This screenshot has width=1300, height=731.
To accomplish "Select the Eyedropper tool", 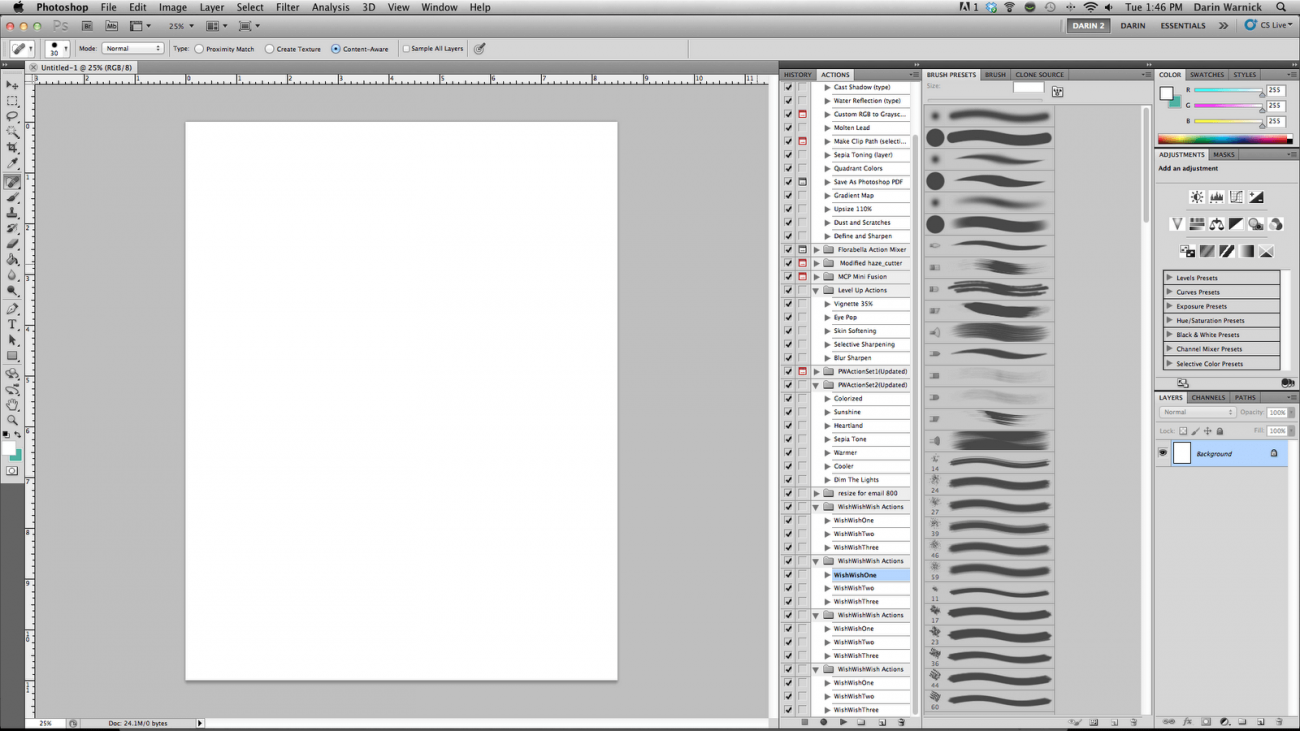I will (x=13, y=163).
